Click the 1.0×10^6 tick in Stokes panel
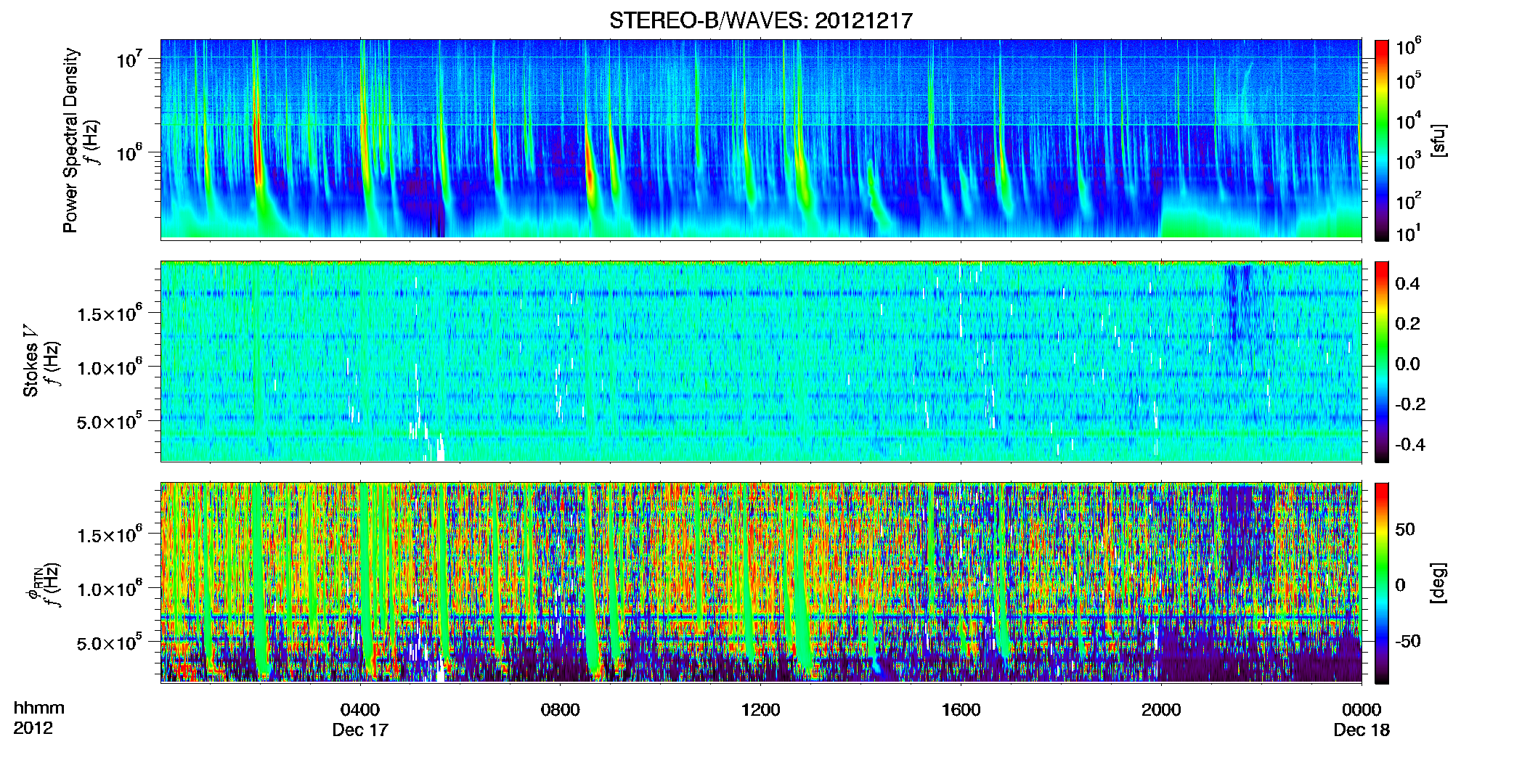This screenshot has height=784, width=1522. pyautogui.click(x=110, y=367)
